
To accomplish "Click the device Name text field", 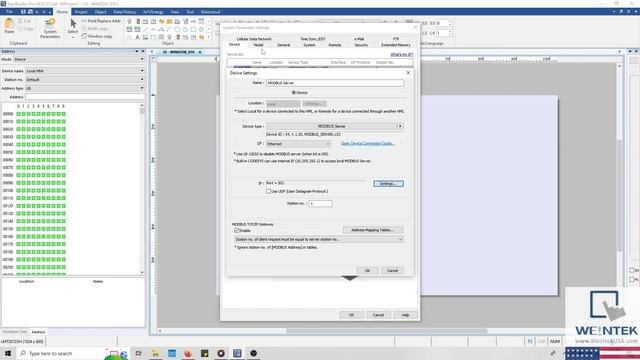I will [335, 83].
